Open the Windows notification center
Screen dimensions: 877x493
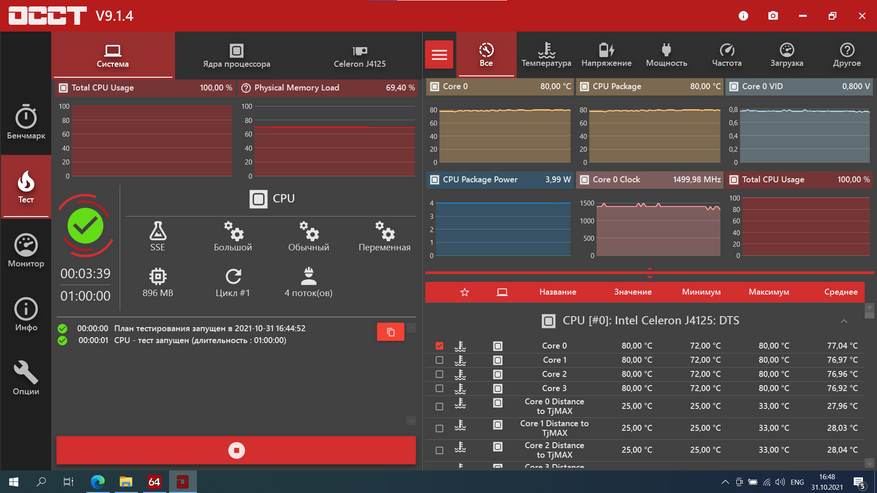860,482
